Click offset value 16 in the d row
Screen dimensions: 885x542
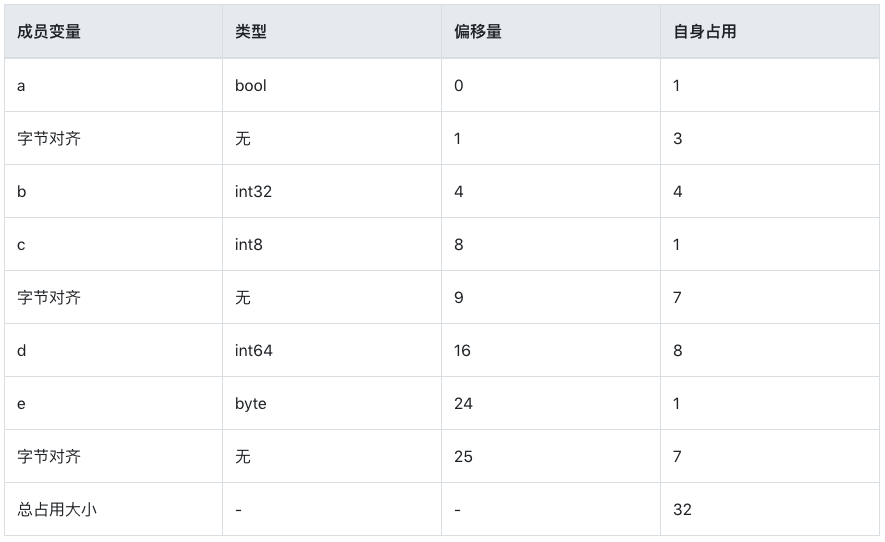(462, 351)
